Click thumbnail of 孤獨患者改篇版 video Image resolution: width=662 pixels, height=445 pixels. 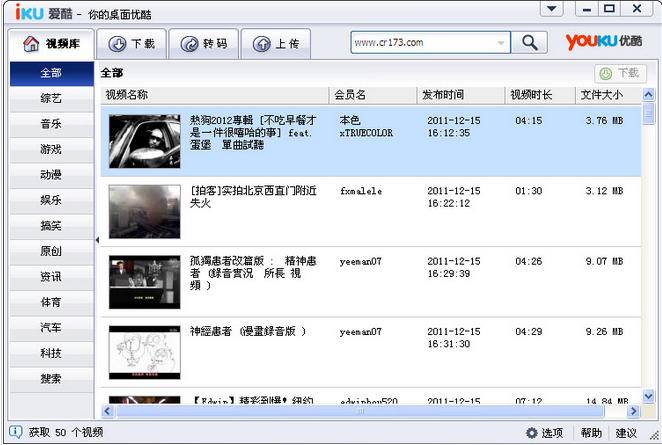tap(144, 282)
